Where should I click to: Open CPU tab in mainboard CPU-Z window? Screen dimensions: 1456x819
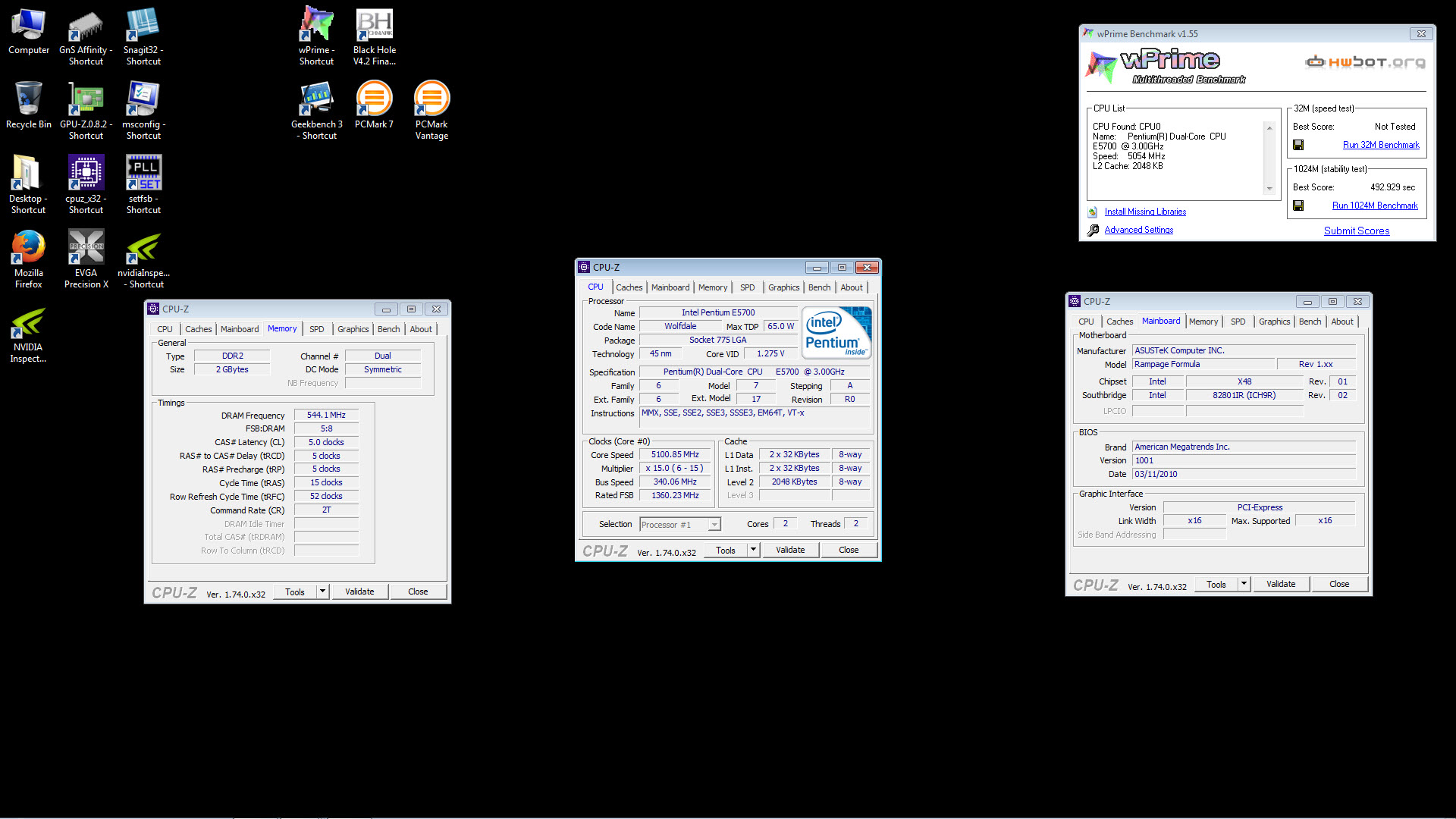coord(1086,322)
